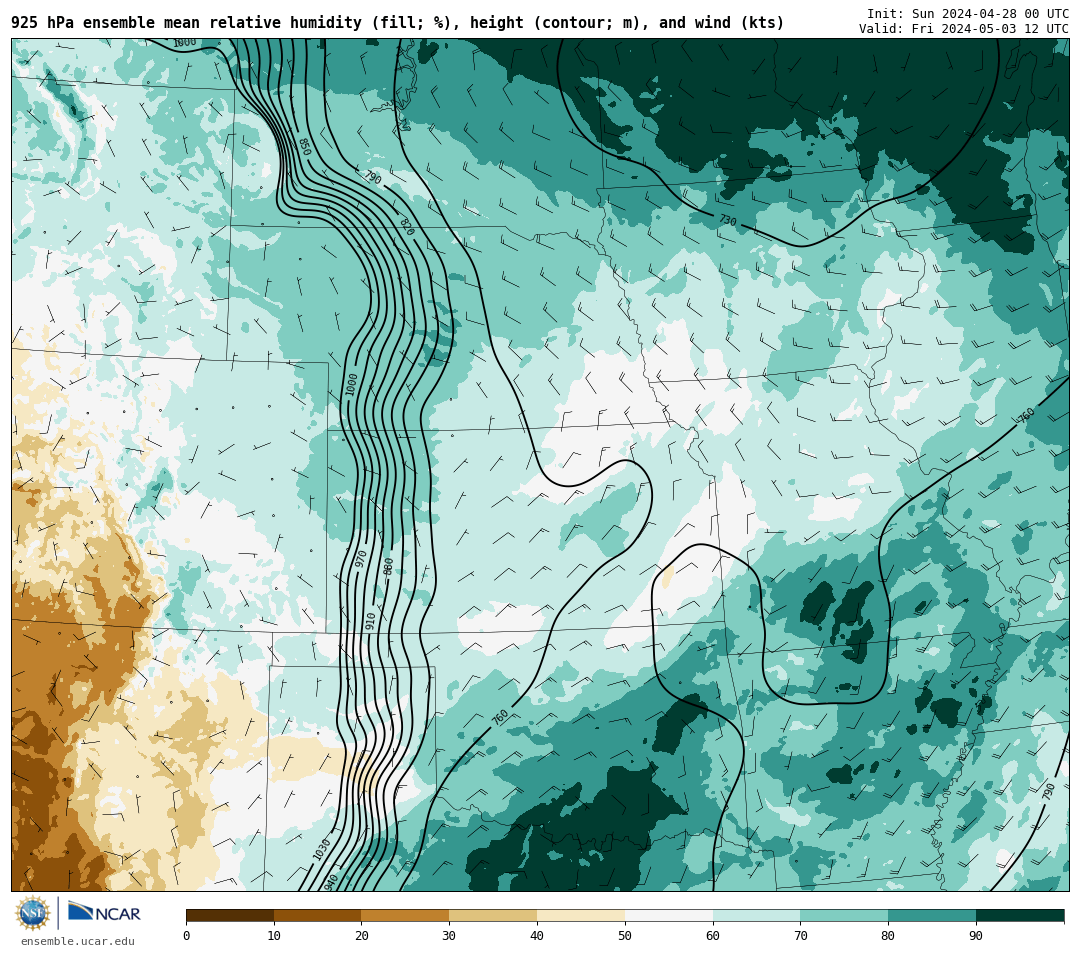Click the colorbar tick label 50
Image resolution: width=1080 pixels, height=954 pixels.
625,935
